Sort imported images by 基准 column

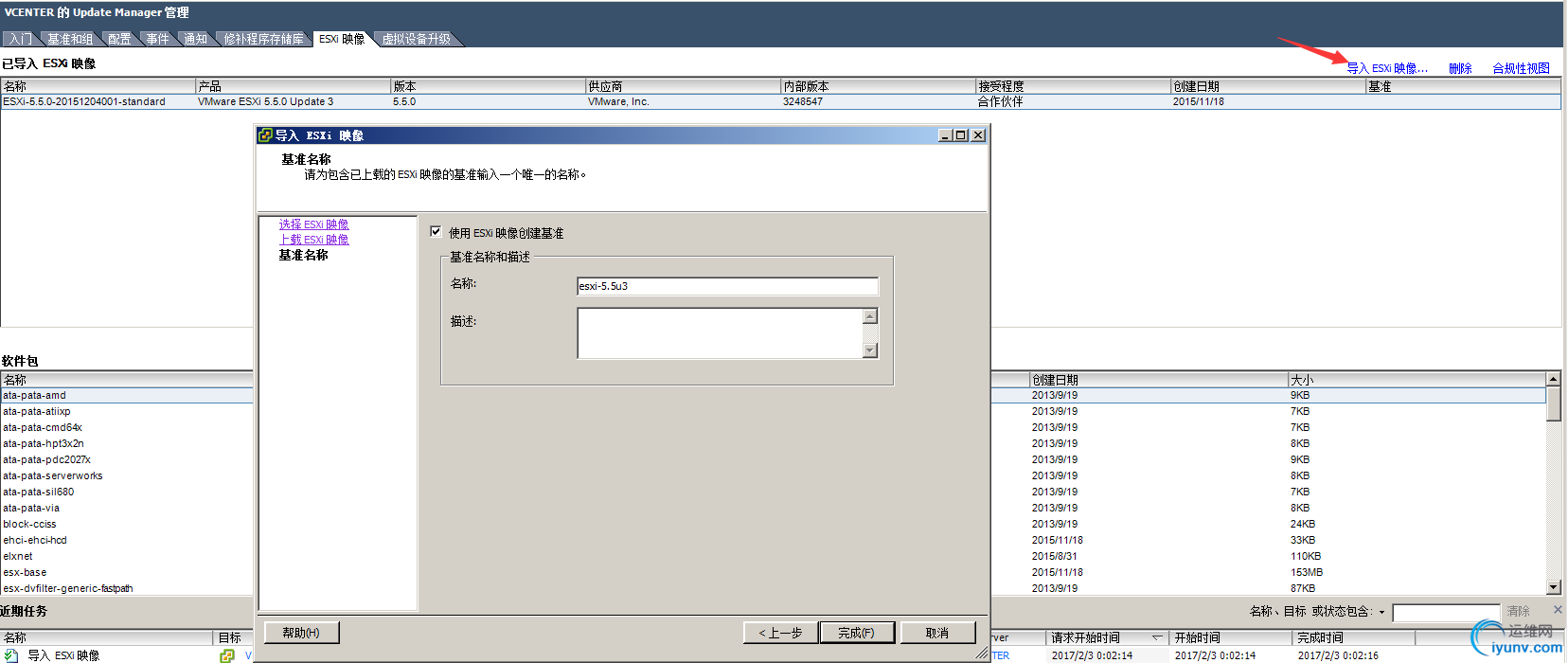(1464, 86)
